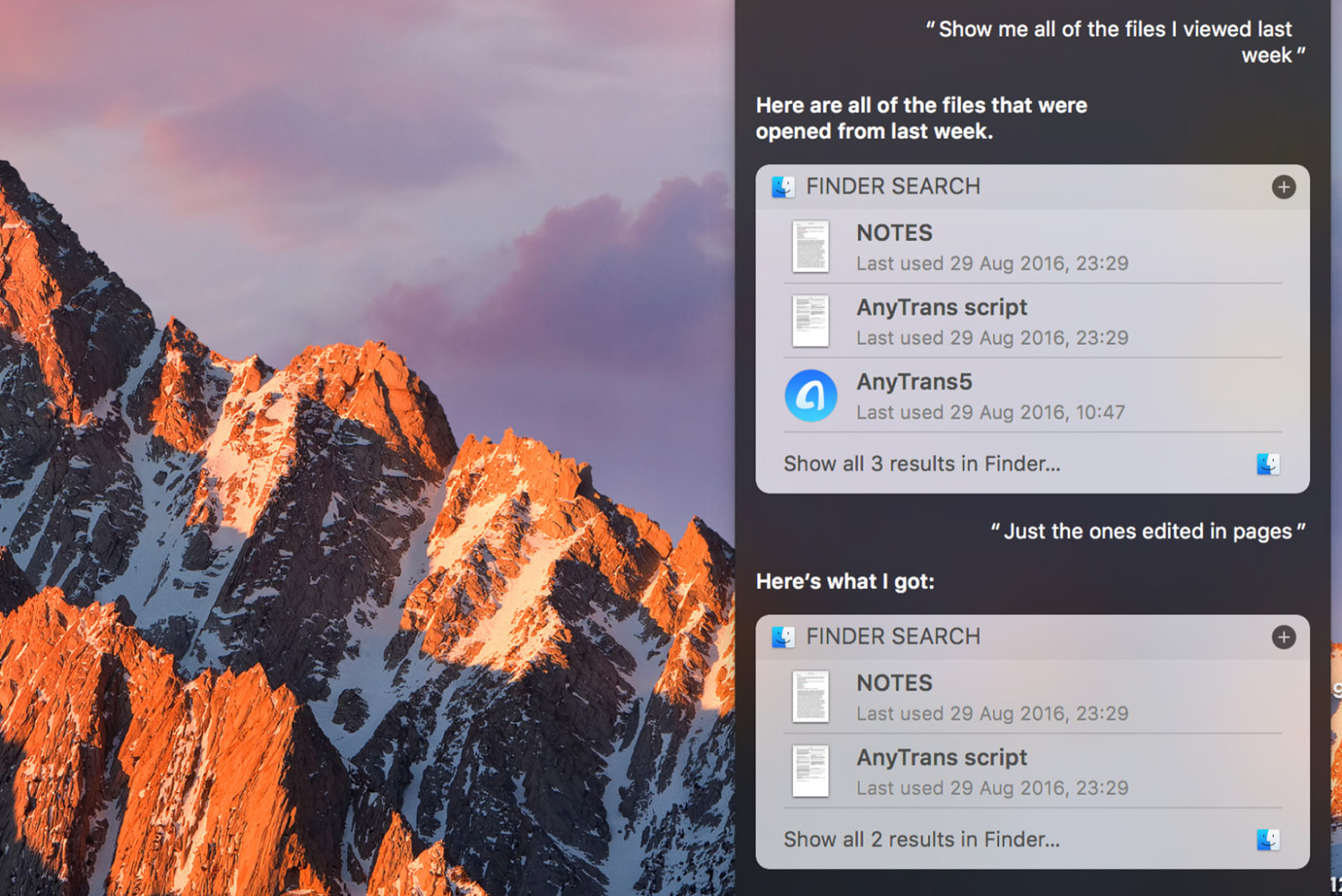Open the NOTES document thumbnail in two-result list
Image resolution: width=1342 pixels, height=896 pixels.
810,697
